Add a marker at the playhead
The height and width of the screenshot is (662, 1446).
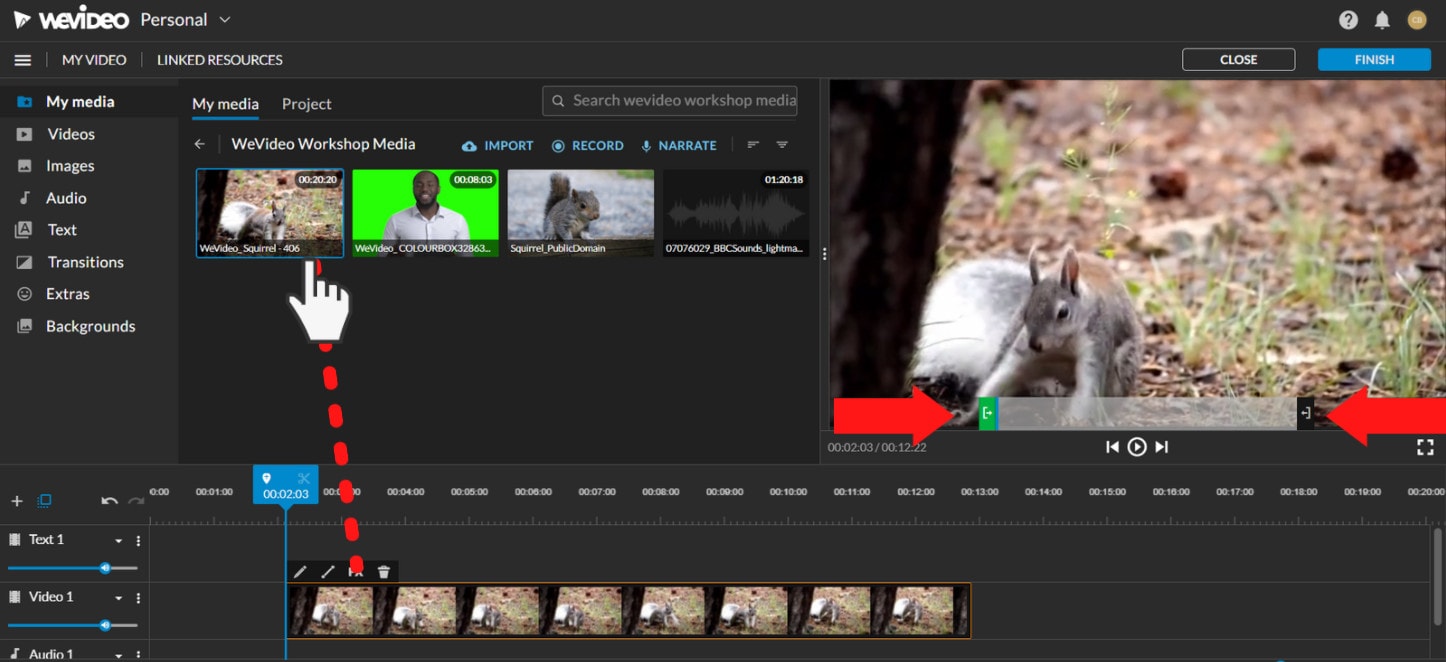[x=267, y=479]
